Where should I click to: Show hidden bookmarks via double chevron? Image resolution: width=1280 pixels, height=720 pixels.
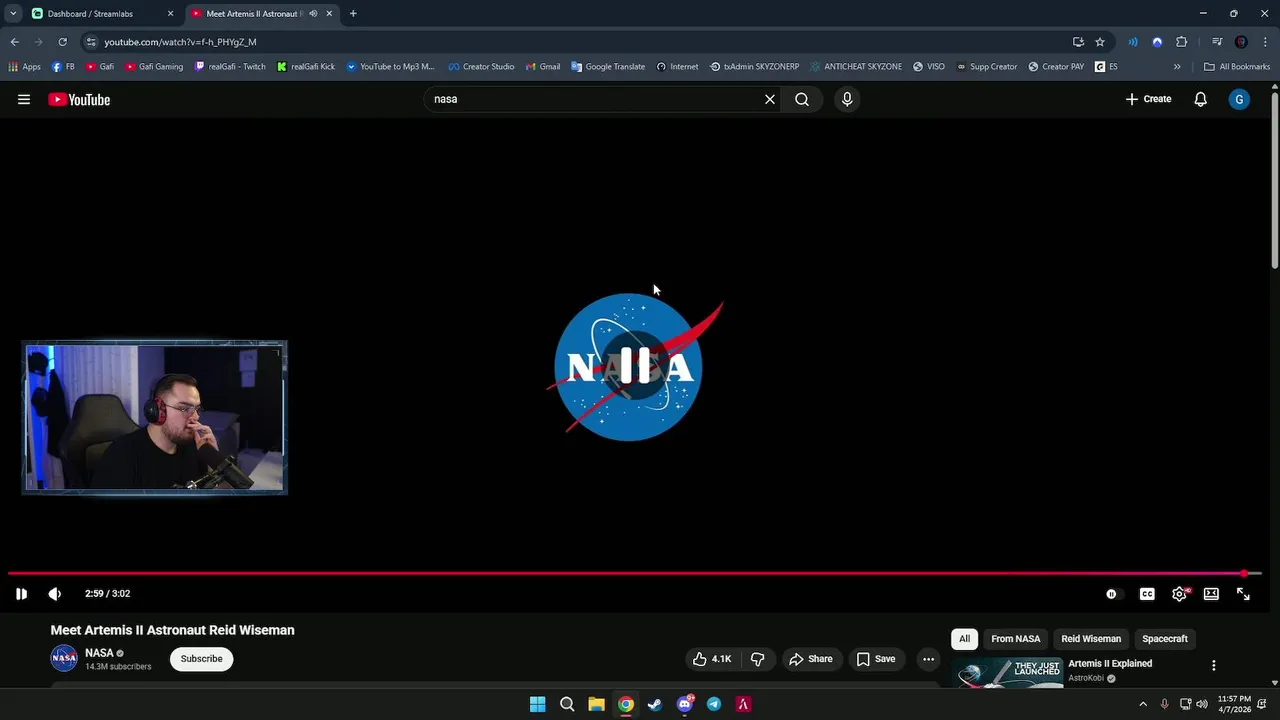pyautogui.click(x=1177, y=67)
